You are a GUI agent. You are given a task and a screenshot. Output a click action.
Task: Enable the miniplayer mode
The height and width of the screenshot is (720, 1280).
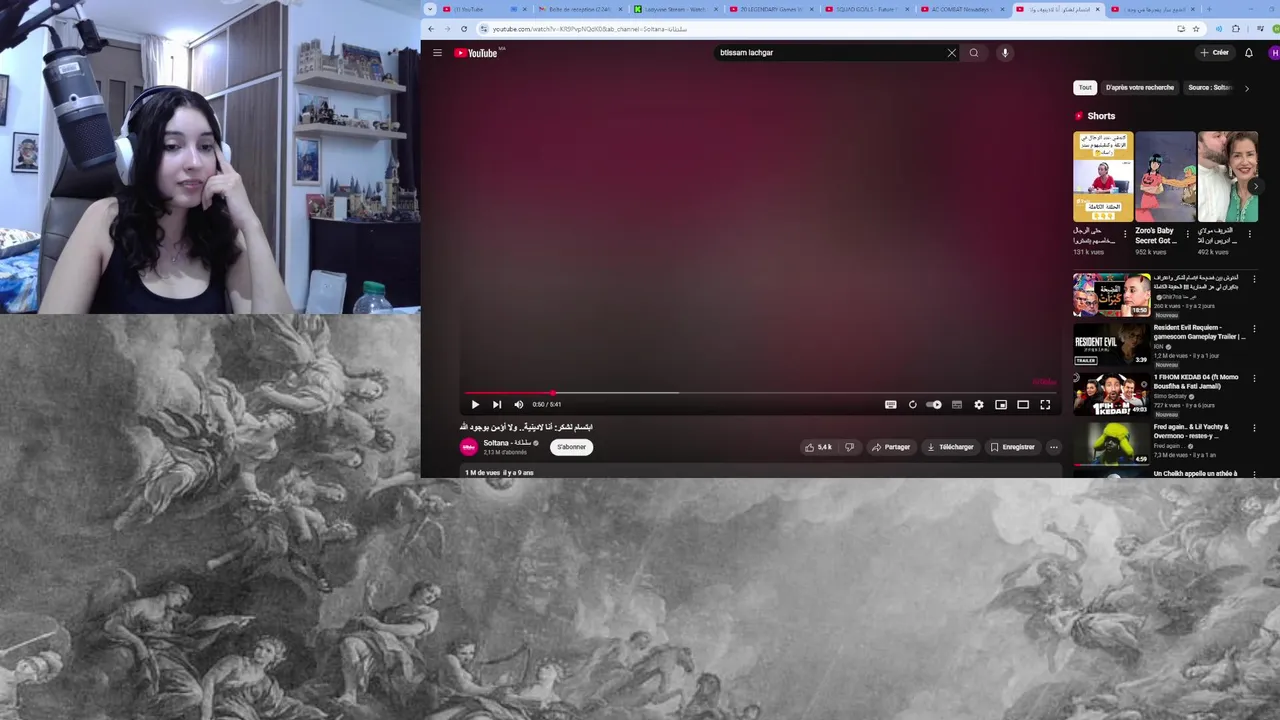(1001, 405)
